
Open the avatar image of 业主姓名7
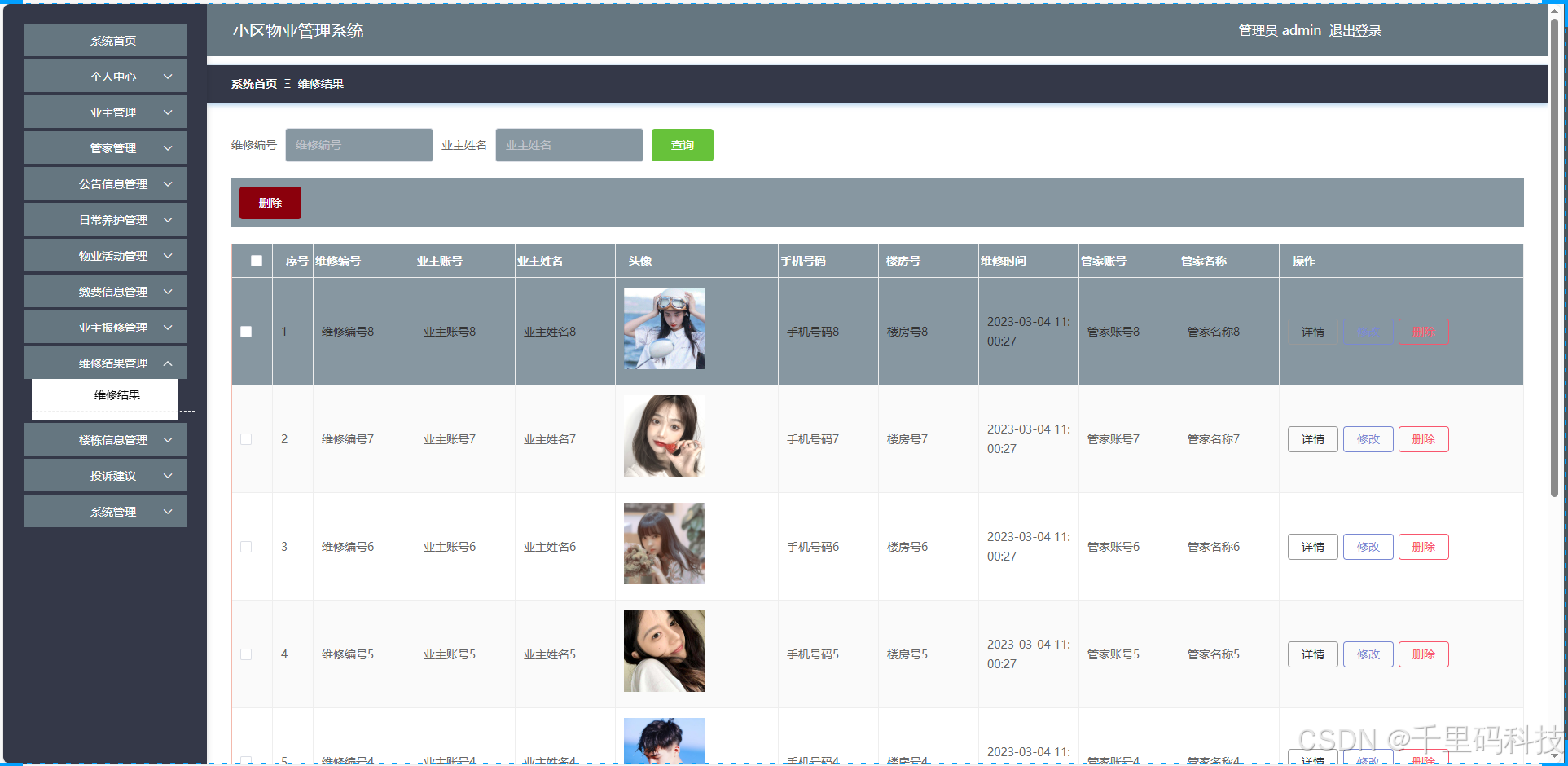coord(665,436)
